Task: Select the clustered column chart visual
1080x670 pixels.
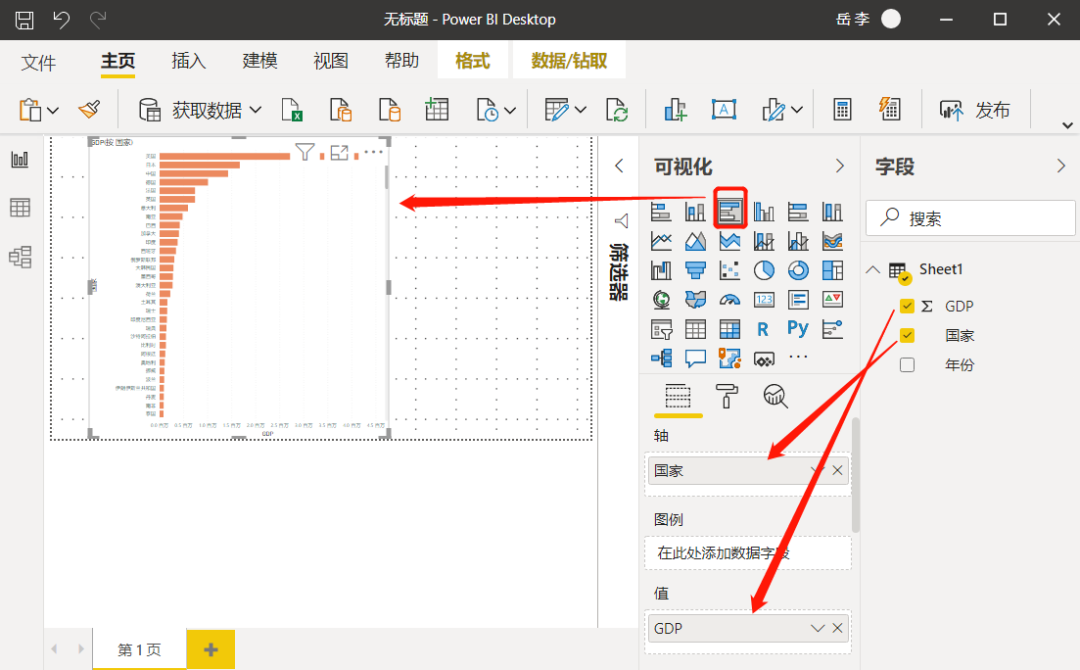Action: pos(764,211)
